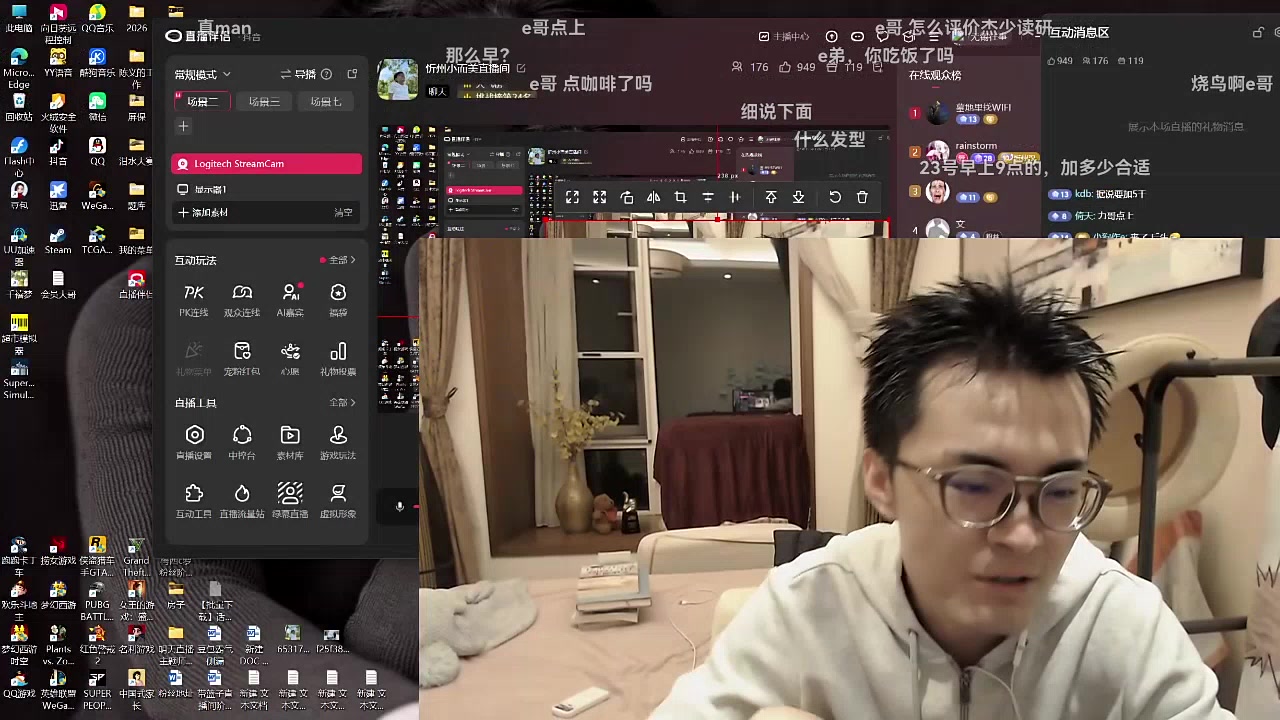
Task: Add a new scene with plus button
Action: pyautogui.click(x=183, y=126)
